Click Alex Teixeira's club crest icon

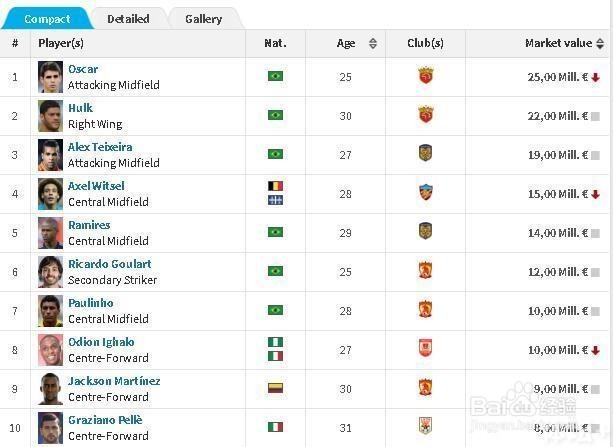(425, 154)
